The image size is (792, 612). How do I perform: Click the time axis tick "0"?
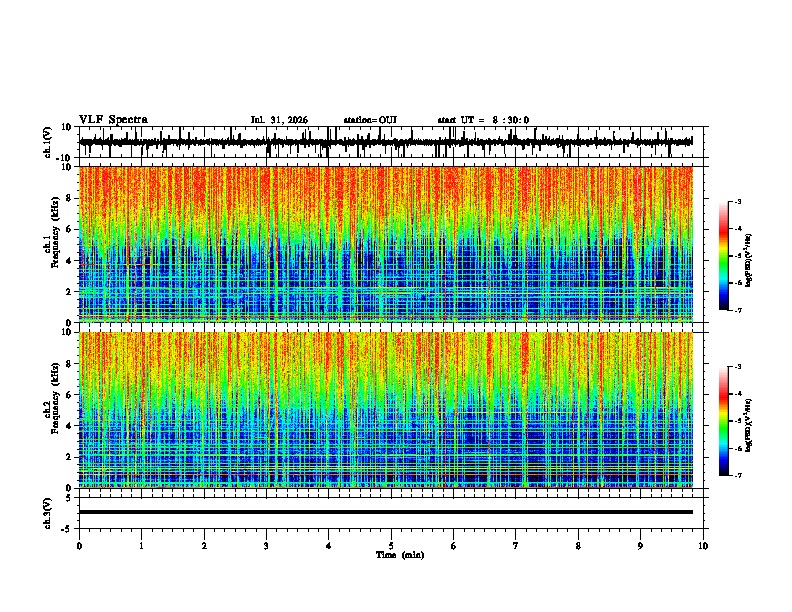click(x=79, y=546)
